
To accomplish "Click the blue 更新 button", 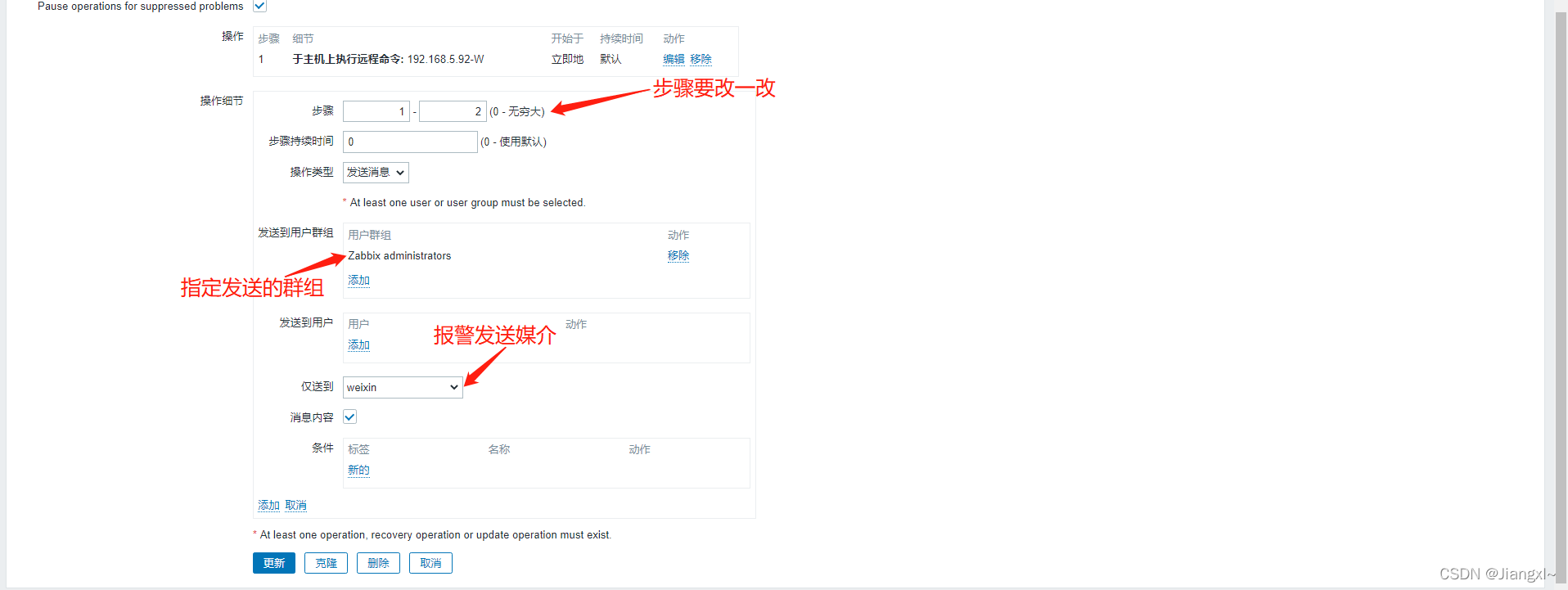I will click(274, 563).
